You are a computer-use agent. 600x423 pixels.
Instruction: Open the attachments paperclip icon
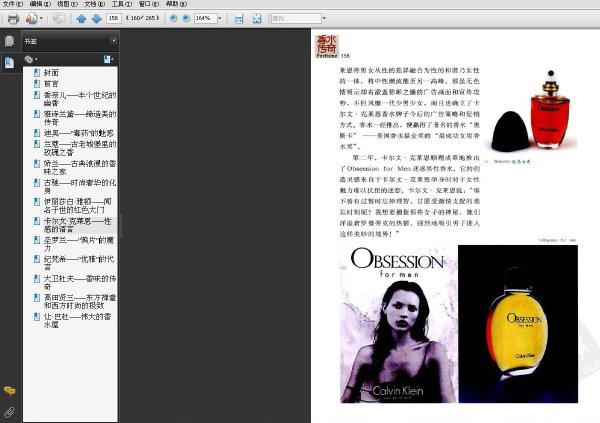(10, 412)
